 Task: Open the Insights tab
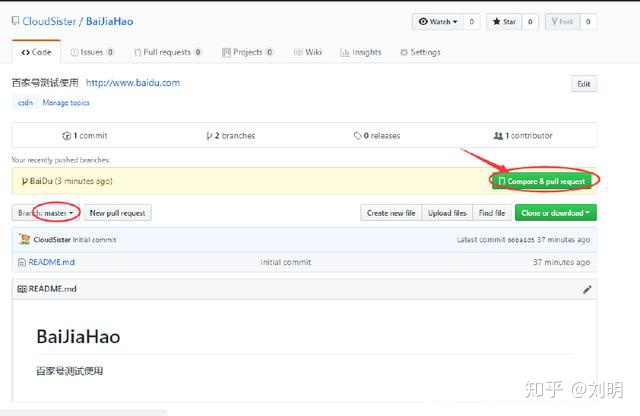(x=360, y=52)
